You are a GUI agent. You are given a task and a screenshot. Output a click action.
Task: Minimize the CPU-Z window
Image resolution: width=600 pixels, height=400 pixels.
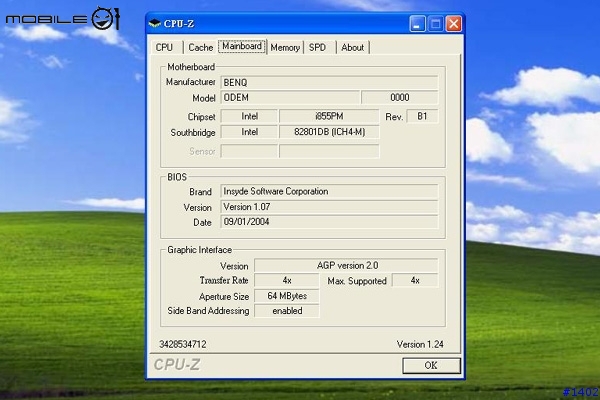pyautogui.click(x=417, y=24)
